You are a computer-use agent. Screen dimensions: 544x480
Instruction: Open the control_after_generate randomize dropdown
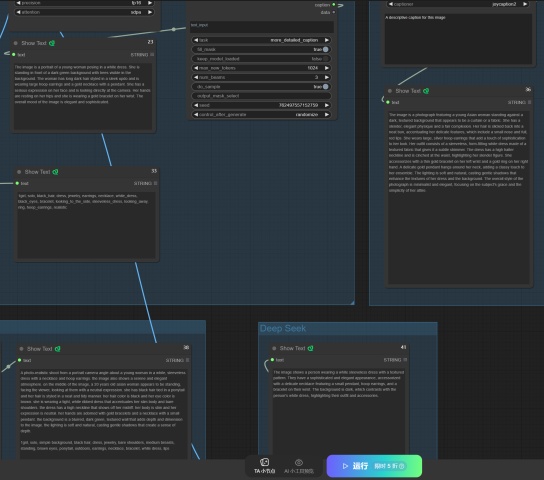pos(261,114)
